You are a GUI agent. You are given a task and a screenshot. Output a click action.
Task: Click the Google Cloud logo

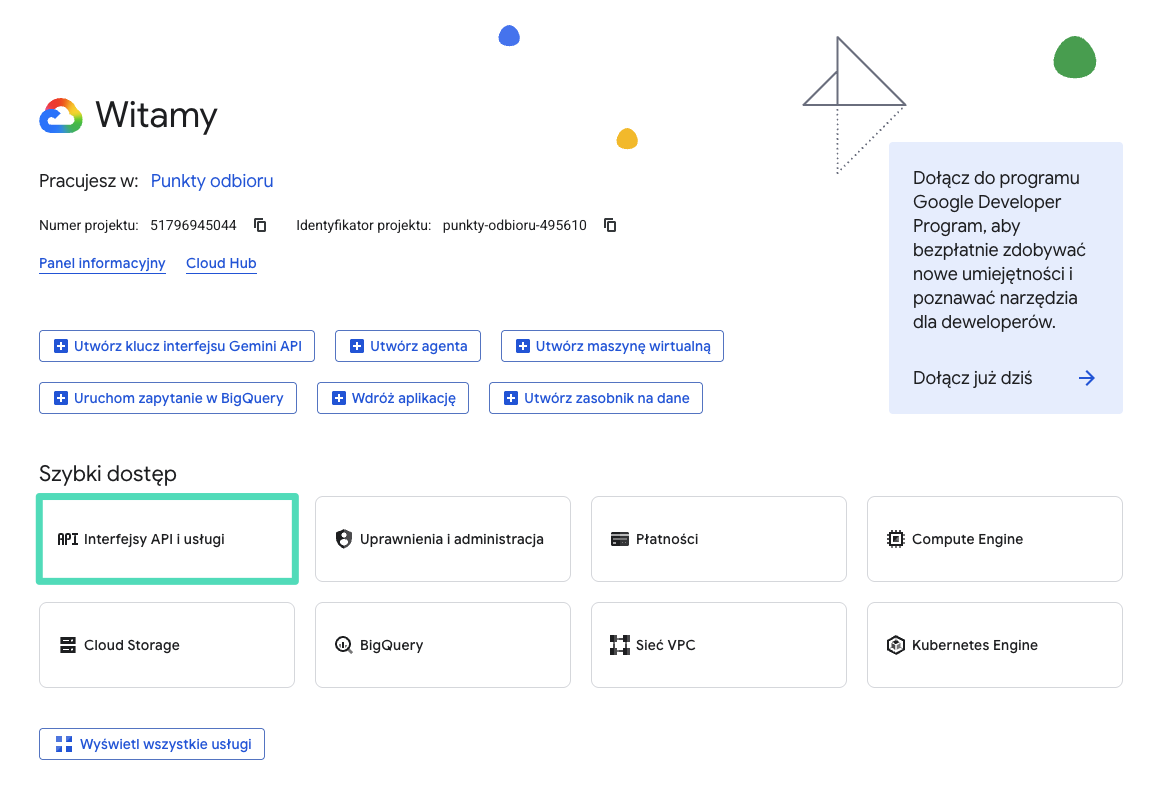(x=61, y=115)
